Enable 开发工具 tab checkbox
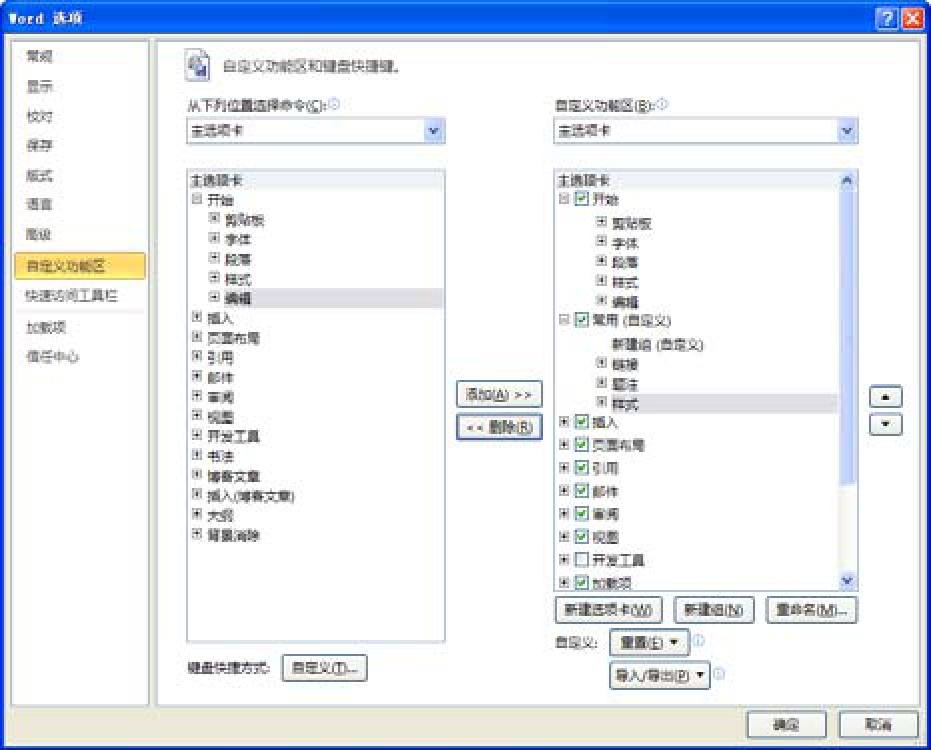Image resolution: width=931 pixels, height=750 pixels. click(581, 559)
